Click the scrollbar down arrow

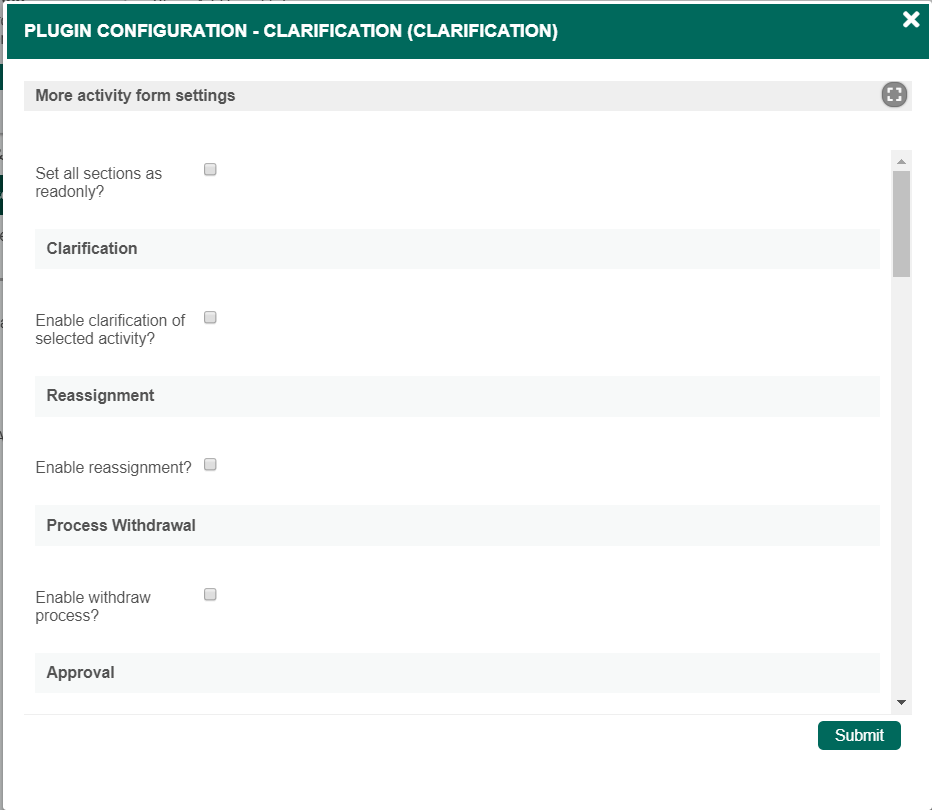[x=901, y=702]
